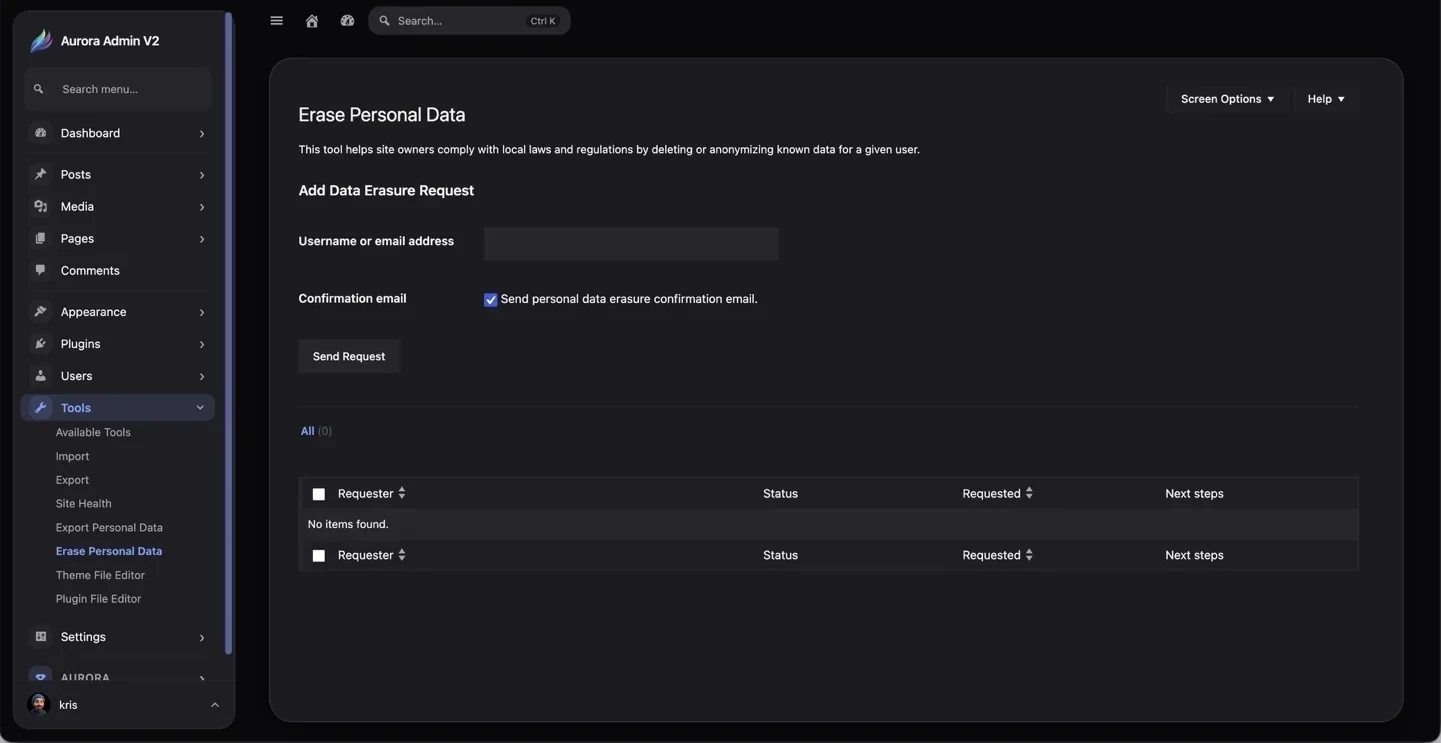
Task: Click the Media icon in sidebar
Action: (x=41, y=206)
